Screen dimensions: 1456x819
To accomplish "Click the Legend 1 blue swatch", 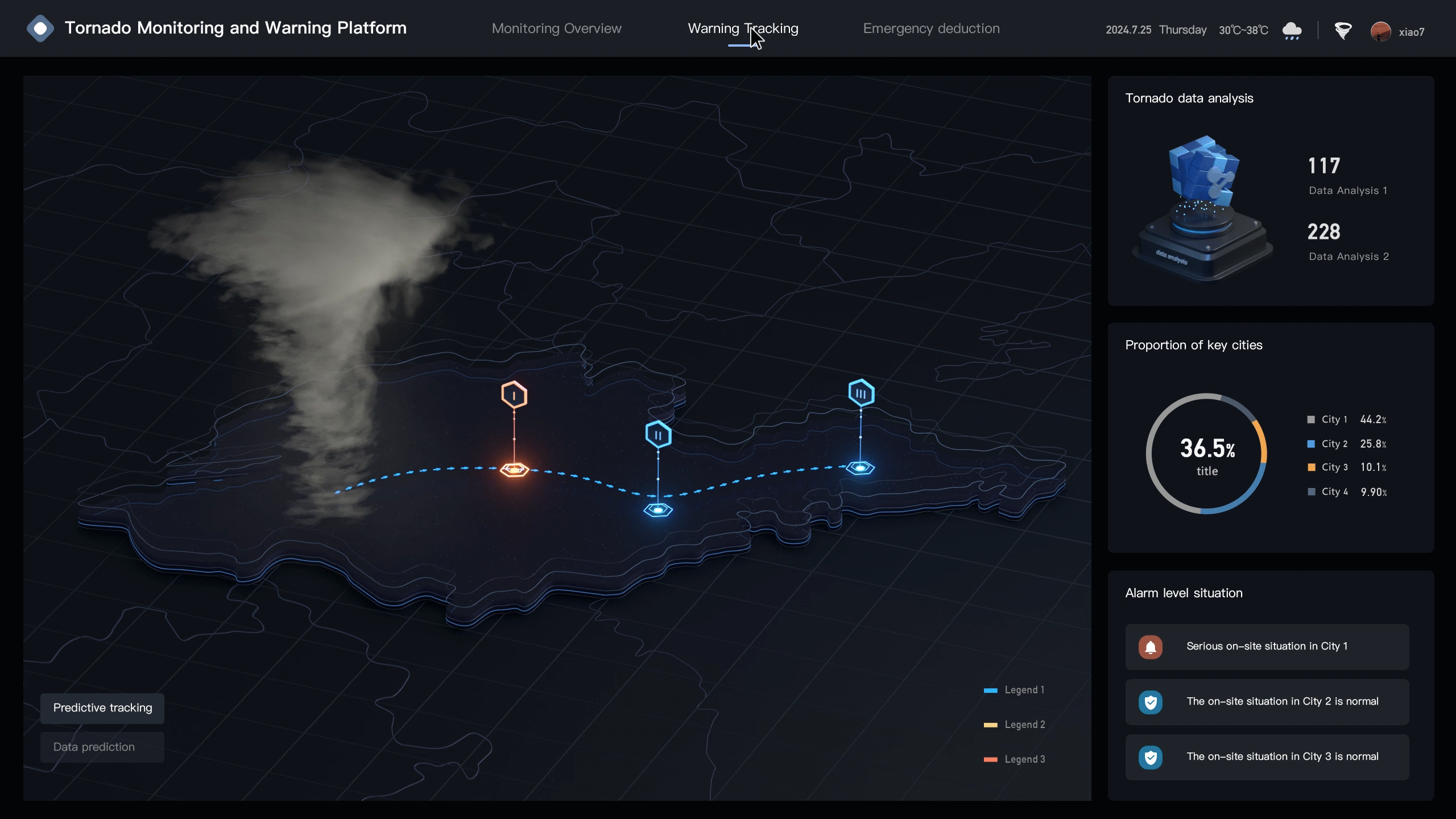I will [x=991, y=690].
